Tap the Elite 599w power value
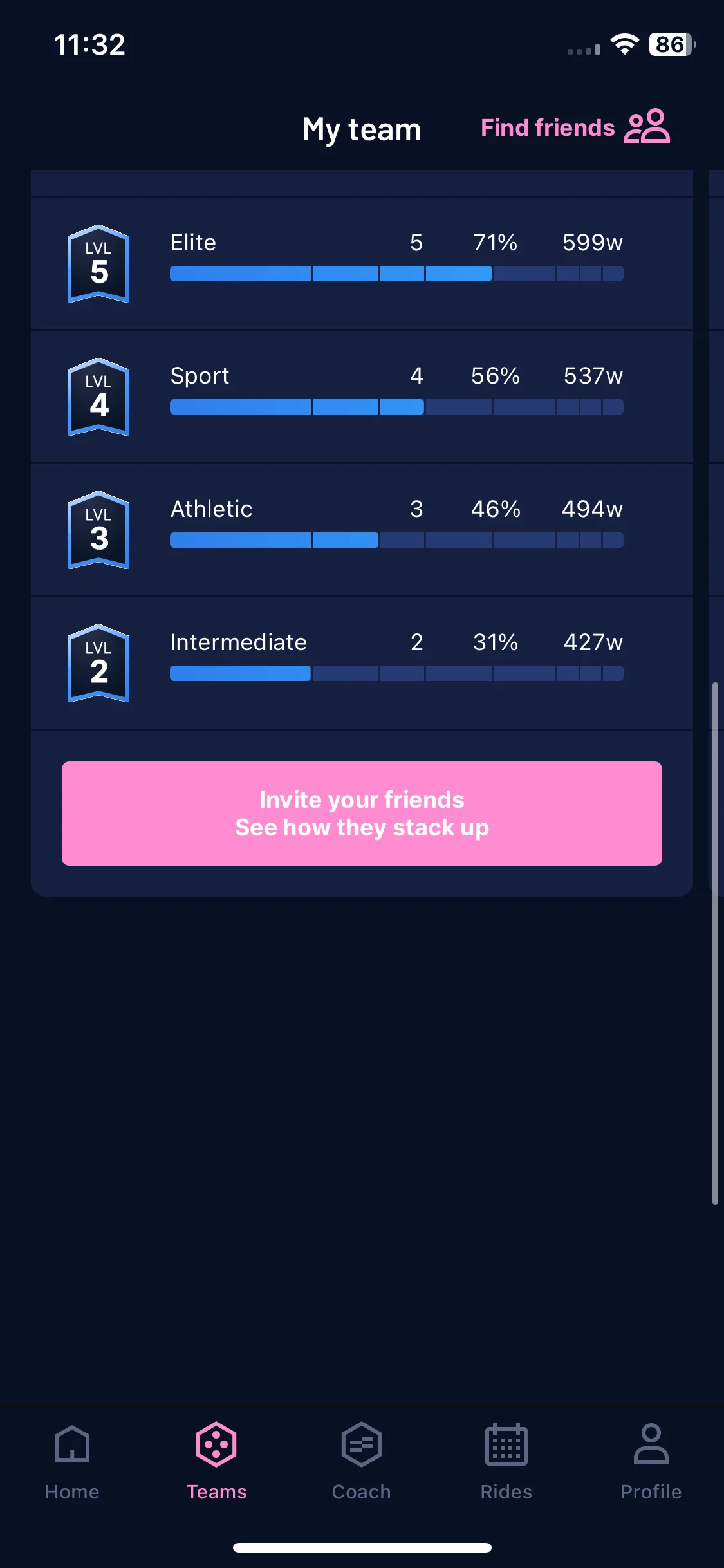 point(592,243)
